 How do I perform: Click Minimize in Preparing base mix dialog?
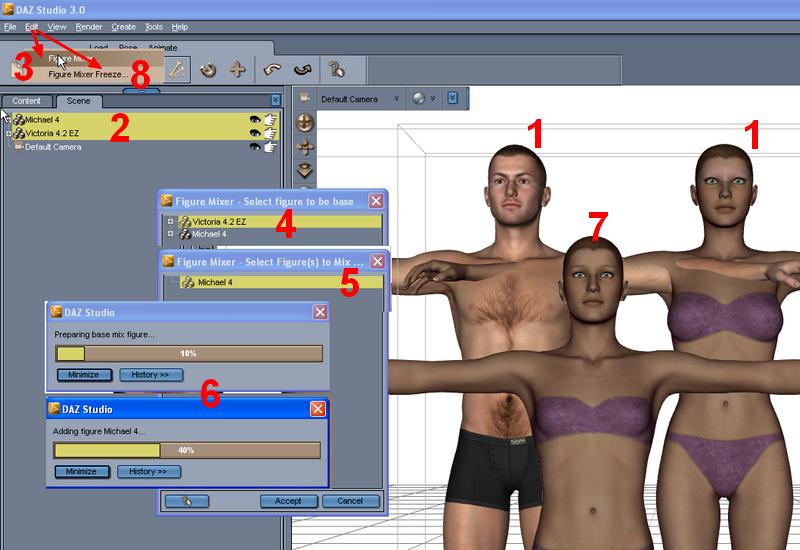click(84, 375)
